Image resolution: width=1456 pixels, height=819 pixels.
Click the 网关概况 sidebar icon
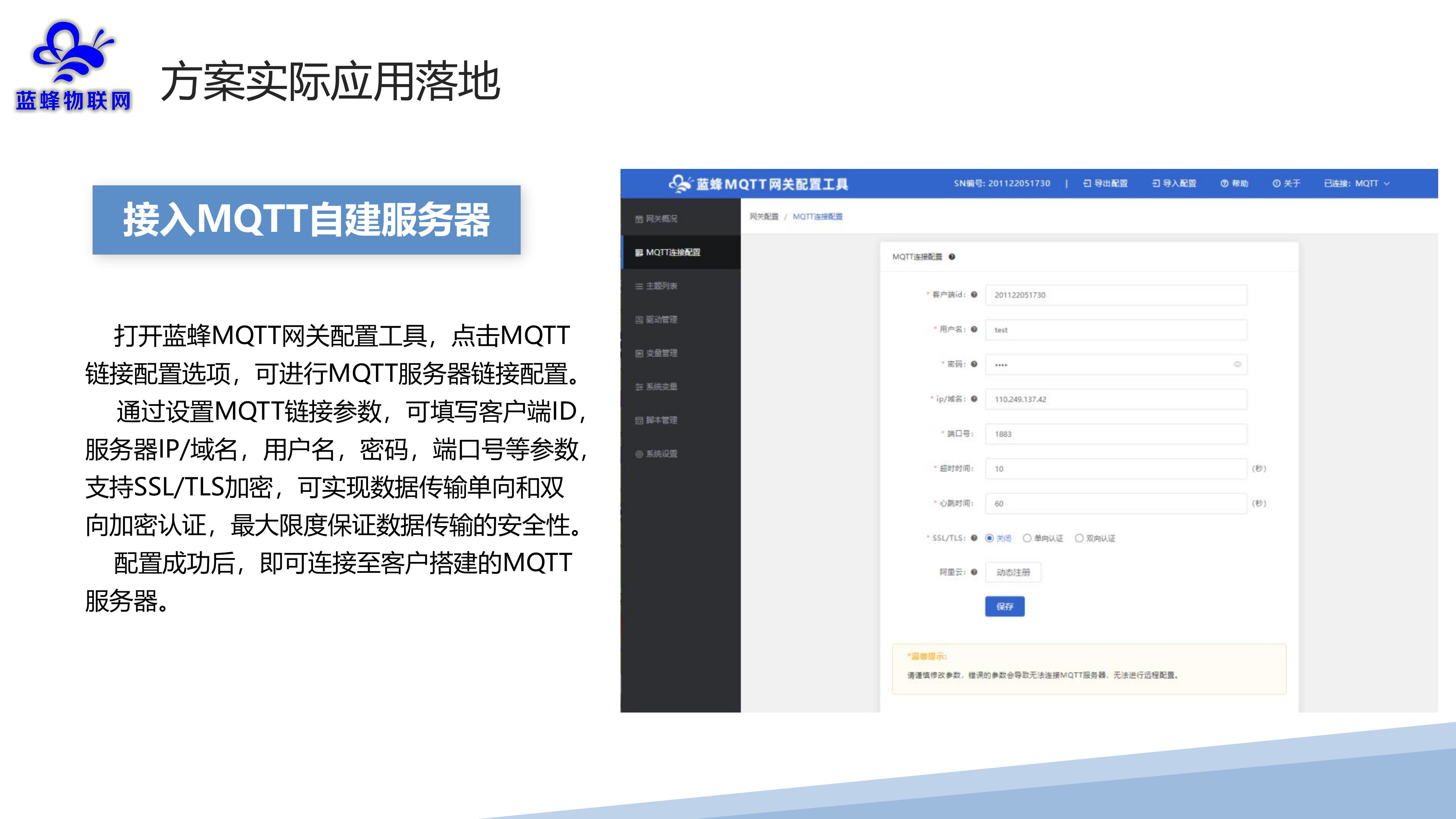click(x=639, y=219)
